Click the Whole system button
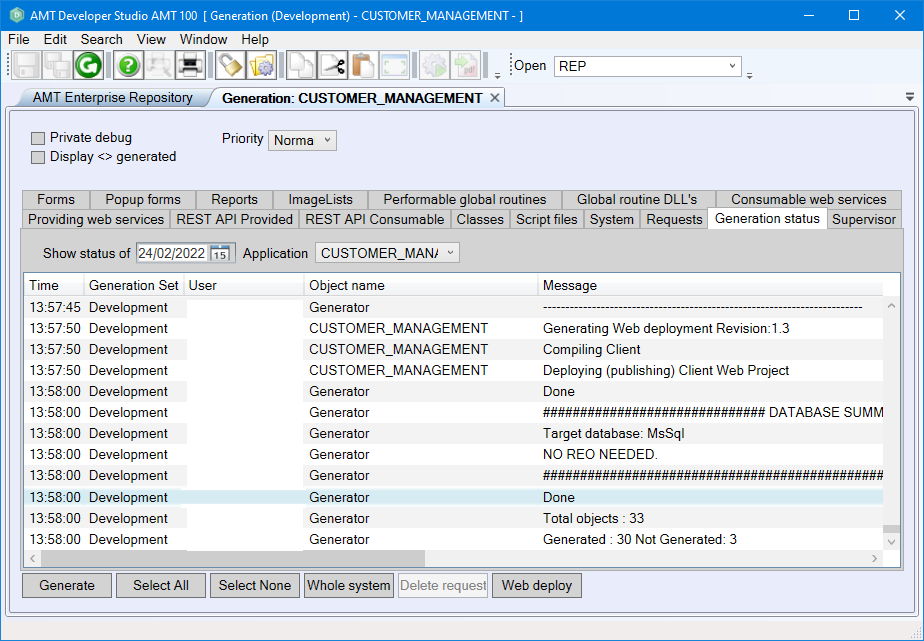The image size is (924, 641). (349, 586)
